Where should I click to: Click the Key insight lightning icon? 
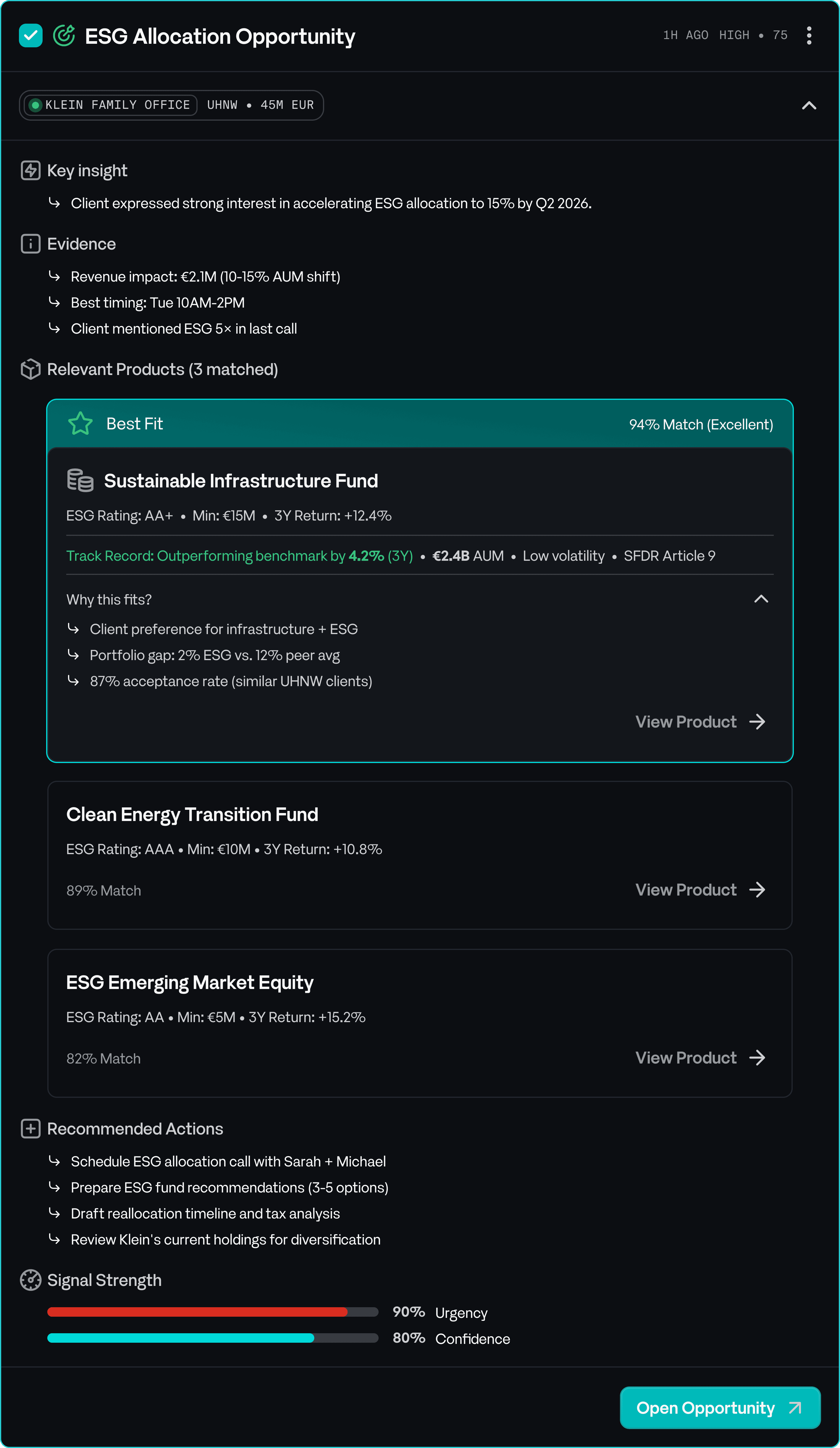click(x=30, y=171)
